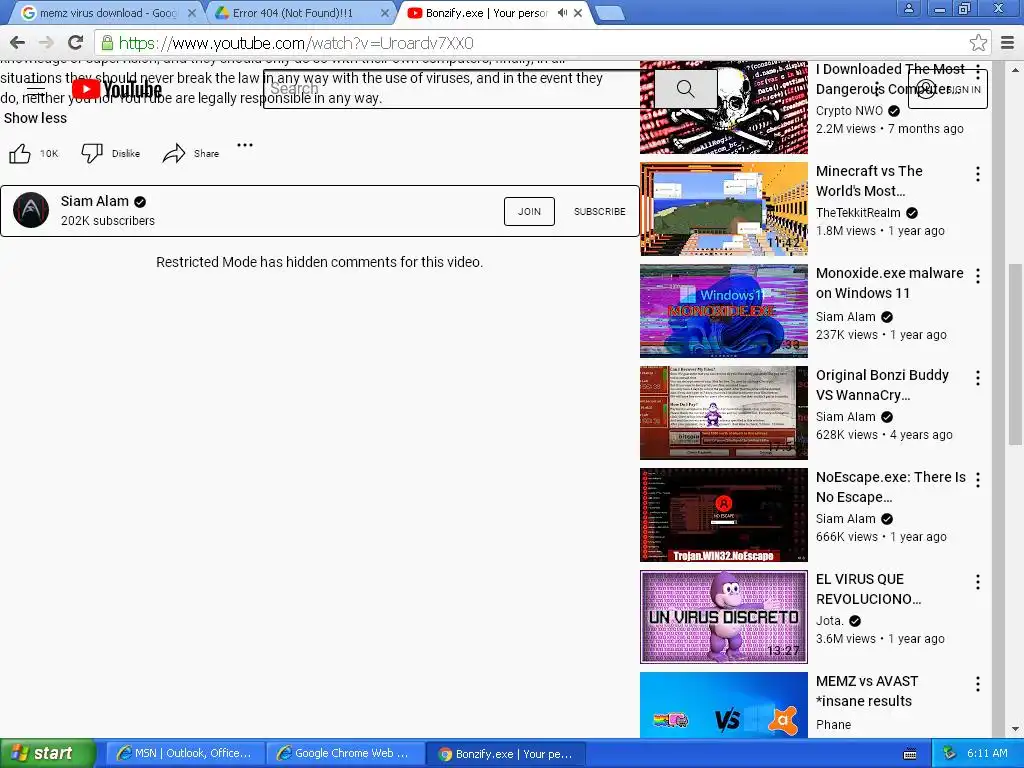
Task: Select Bonzify.exe taskbar button
Action: (505, 754)
